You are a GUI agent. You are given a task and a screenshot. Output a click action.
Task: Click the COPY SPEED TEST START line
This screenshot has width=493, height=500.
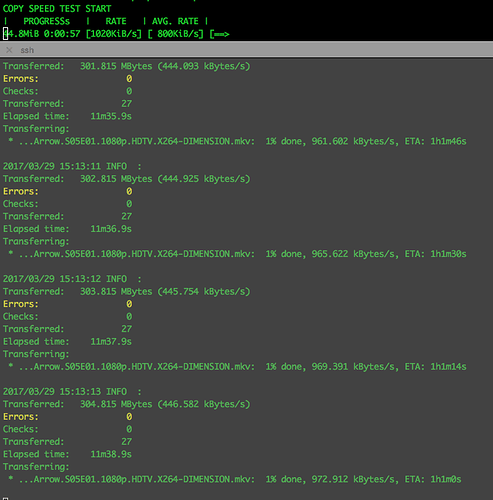pyautogui.click(x=57, y=9)
